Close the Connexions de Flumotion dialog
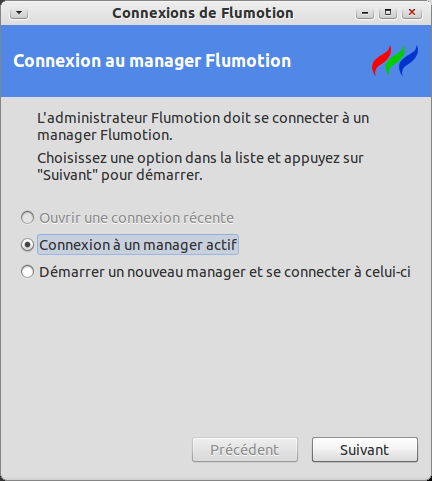The height and width of the screenshot is (481, 432). pyautogui.click(x=412, y=13)
